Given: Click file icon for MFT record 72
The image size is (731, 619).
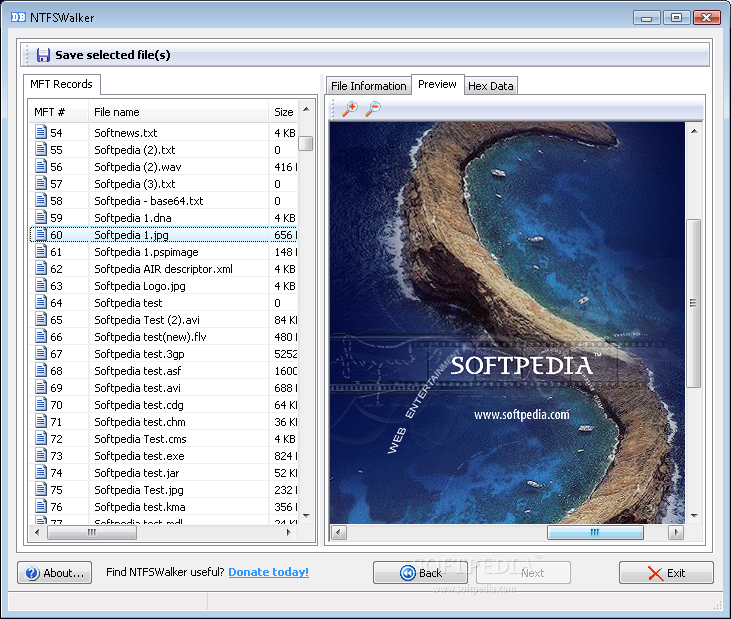Looking at the screenshot, I should coord(41,439).
